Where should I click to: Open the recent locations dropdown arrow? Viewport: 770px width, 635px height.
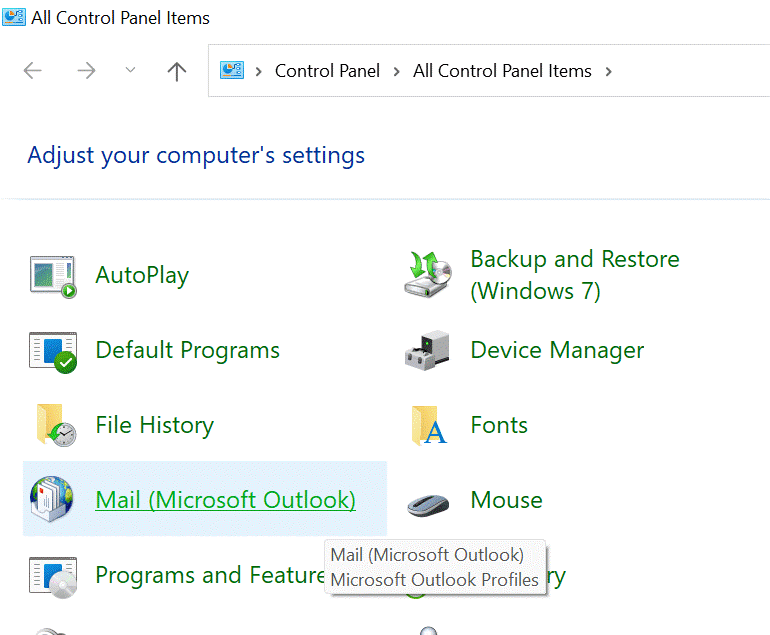130,70
